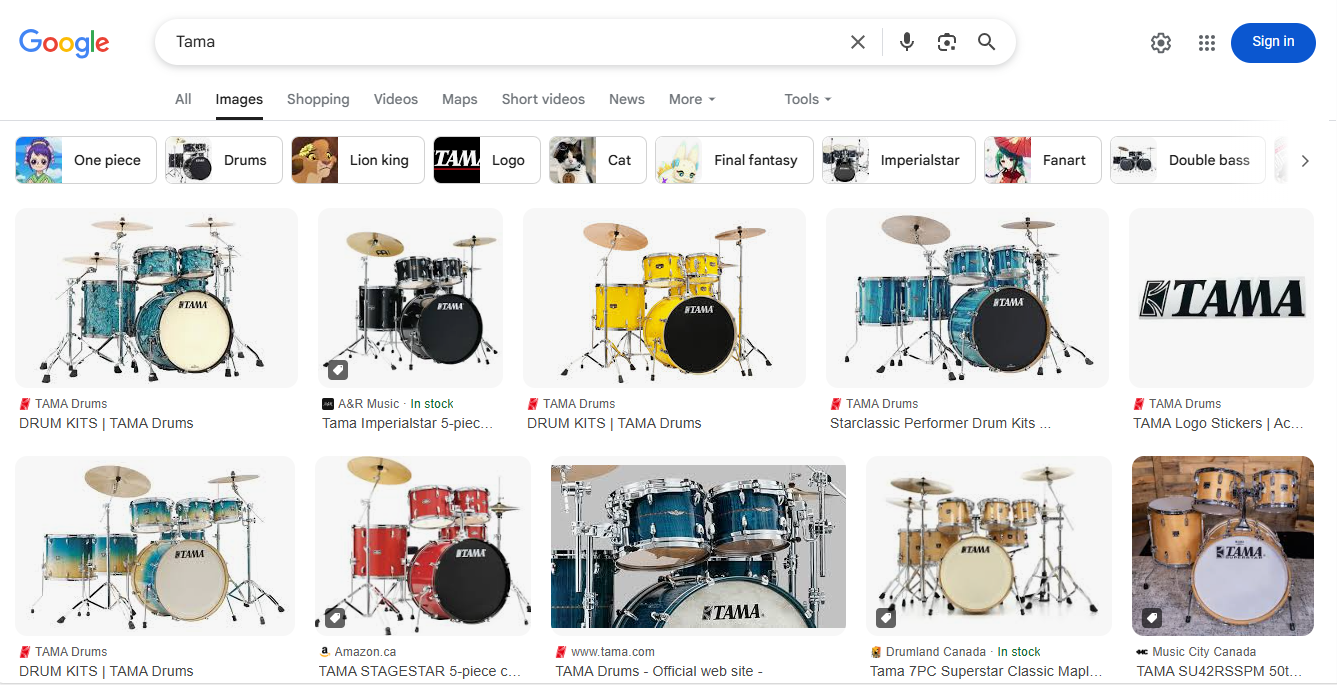Switch to the All tab
1337x685 pixels.
183,99
